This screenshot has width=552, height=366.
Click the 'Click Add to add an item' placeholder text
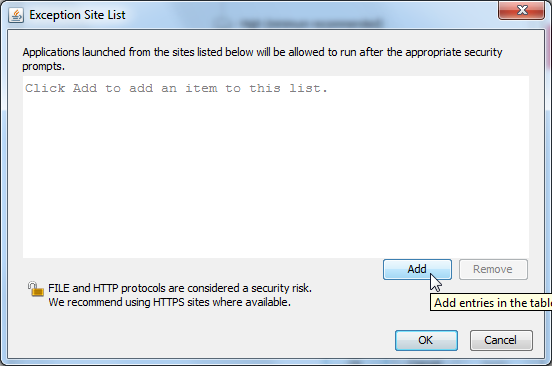point(176,88)
